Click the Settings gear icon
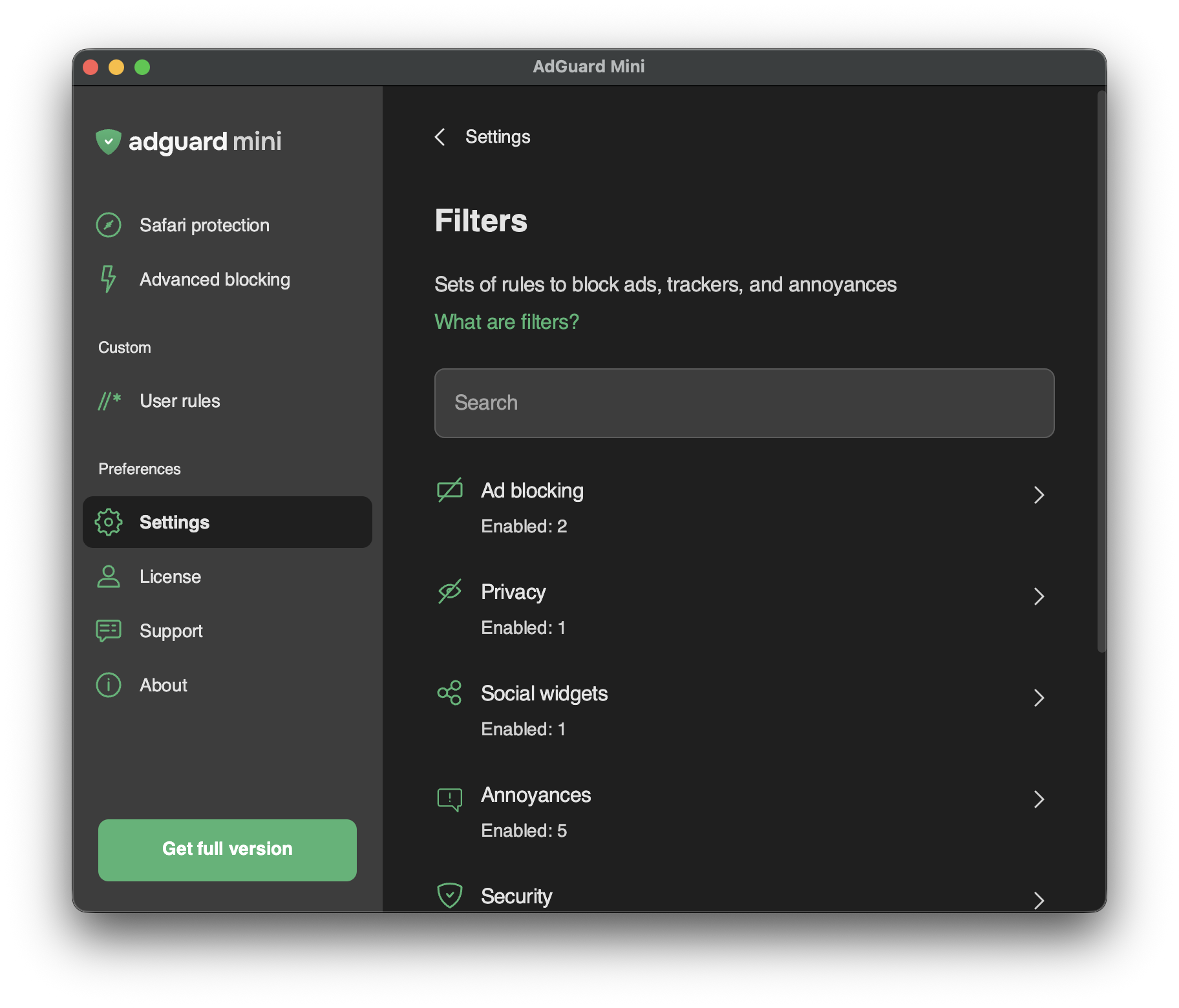The image size is (1179, 1008). click(x=109, y=522)
